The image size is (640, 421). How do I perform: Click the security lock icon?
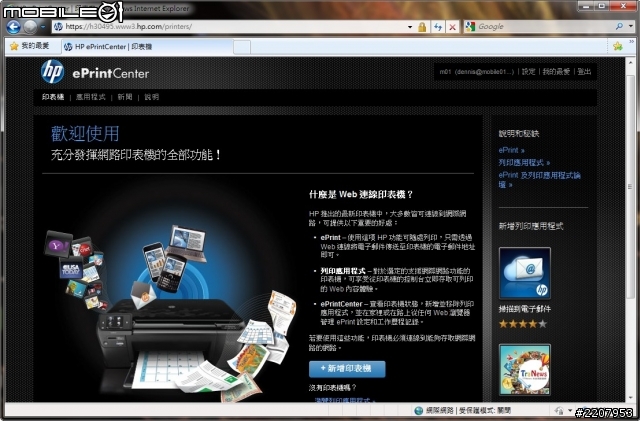click(x=422, y=27)
